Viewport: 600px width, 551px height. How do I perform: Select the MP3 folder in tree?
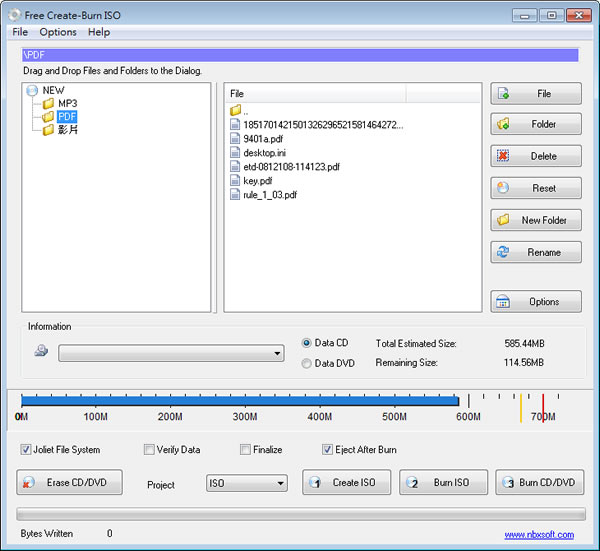click(x=66, y=103)
